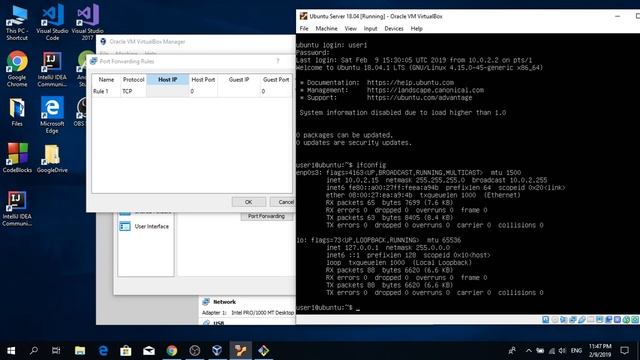The image size is (640, 360).
Task: Open Devices menu in VM window
Action: [x=394, y=29]
